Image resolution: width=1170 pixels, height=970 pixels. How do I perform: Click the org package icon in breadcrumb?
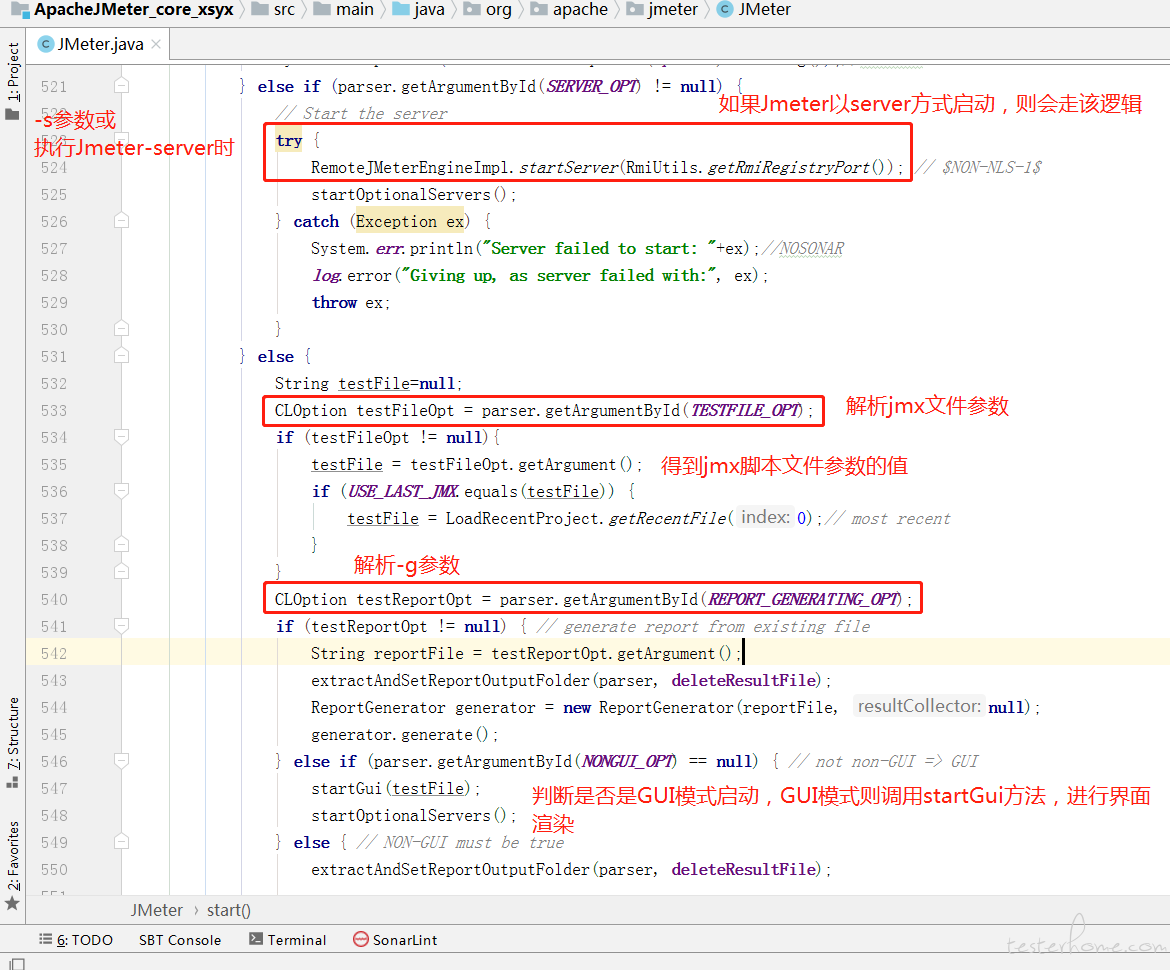pyautogui.click(x=472, y=9)
